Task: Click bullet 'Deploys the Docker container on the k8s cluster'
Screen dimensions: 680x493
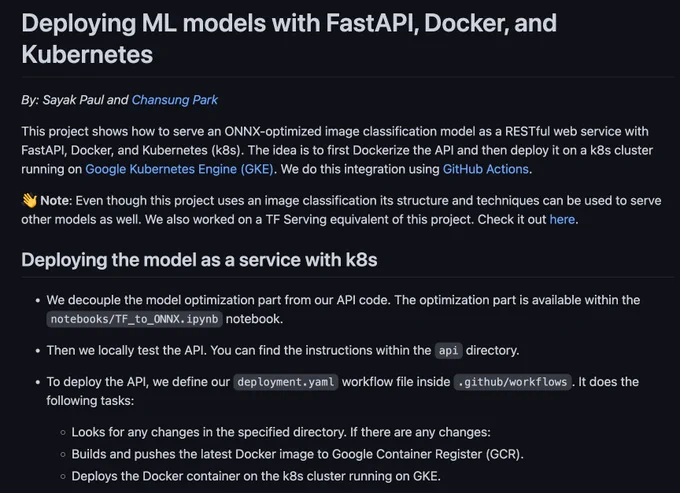Action: (256, 476)
